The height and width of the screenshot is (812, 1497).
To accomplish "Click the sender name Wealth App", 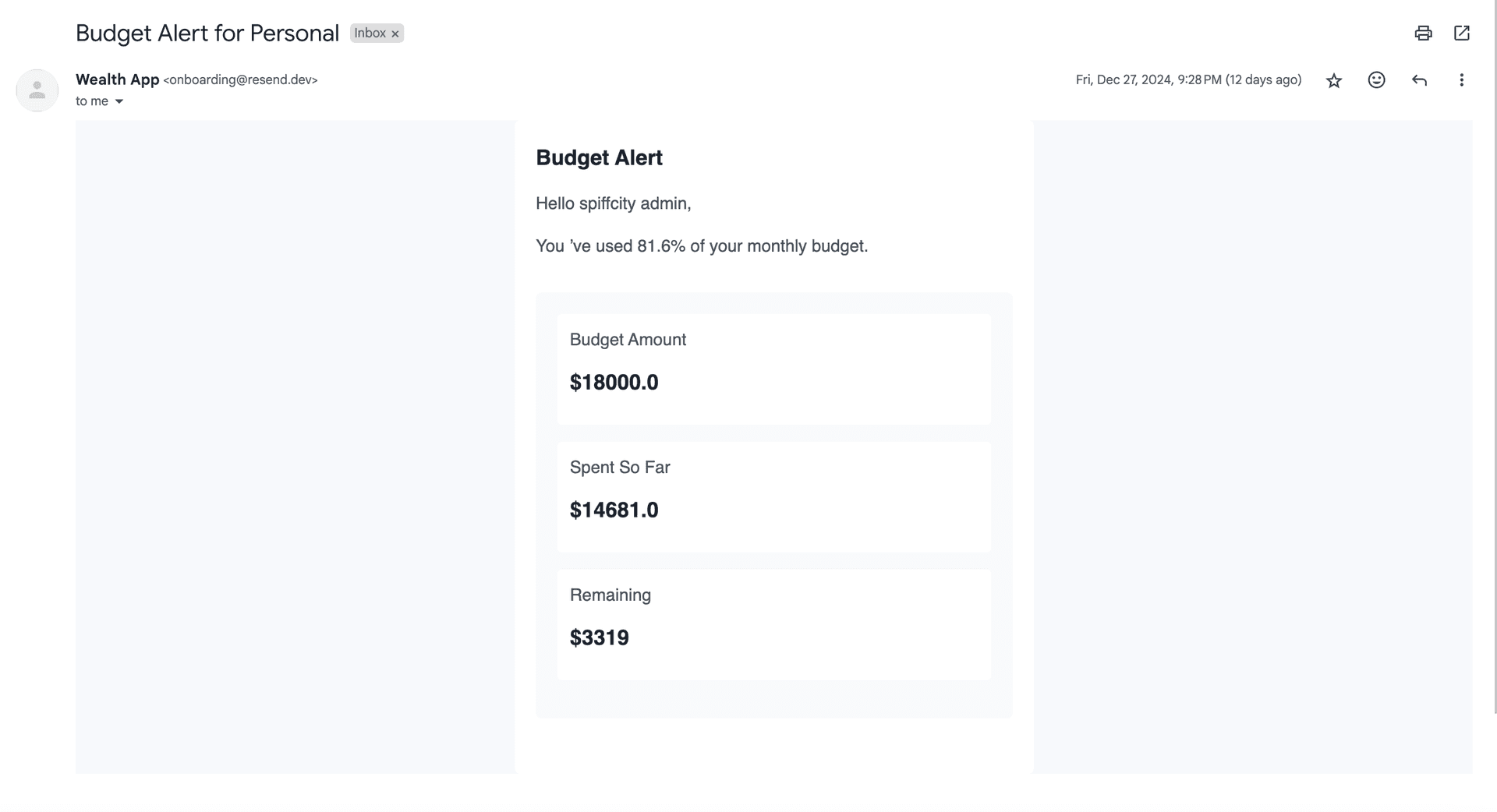I will click(x=117, y=79).
